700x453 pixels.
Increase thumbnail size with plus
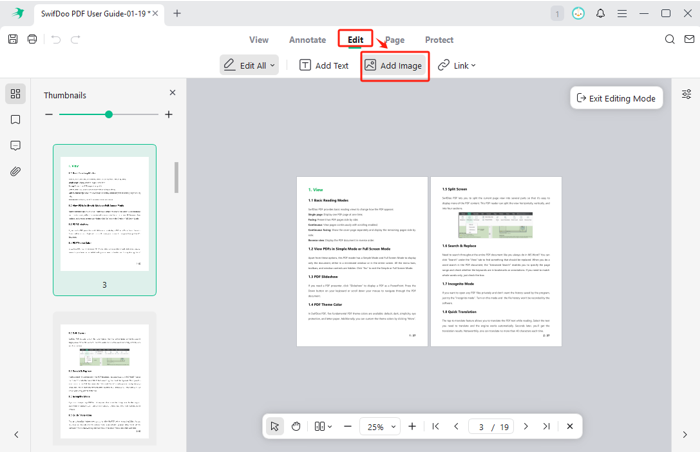tap(169, 115)
